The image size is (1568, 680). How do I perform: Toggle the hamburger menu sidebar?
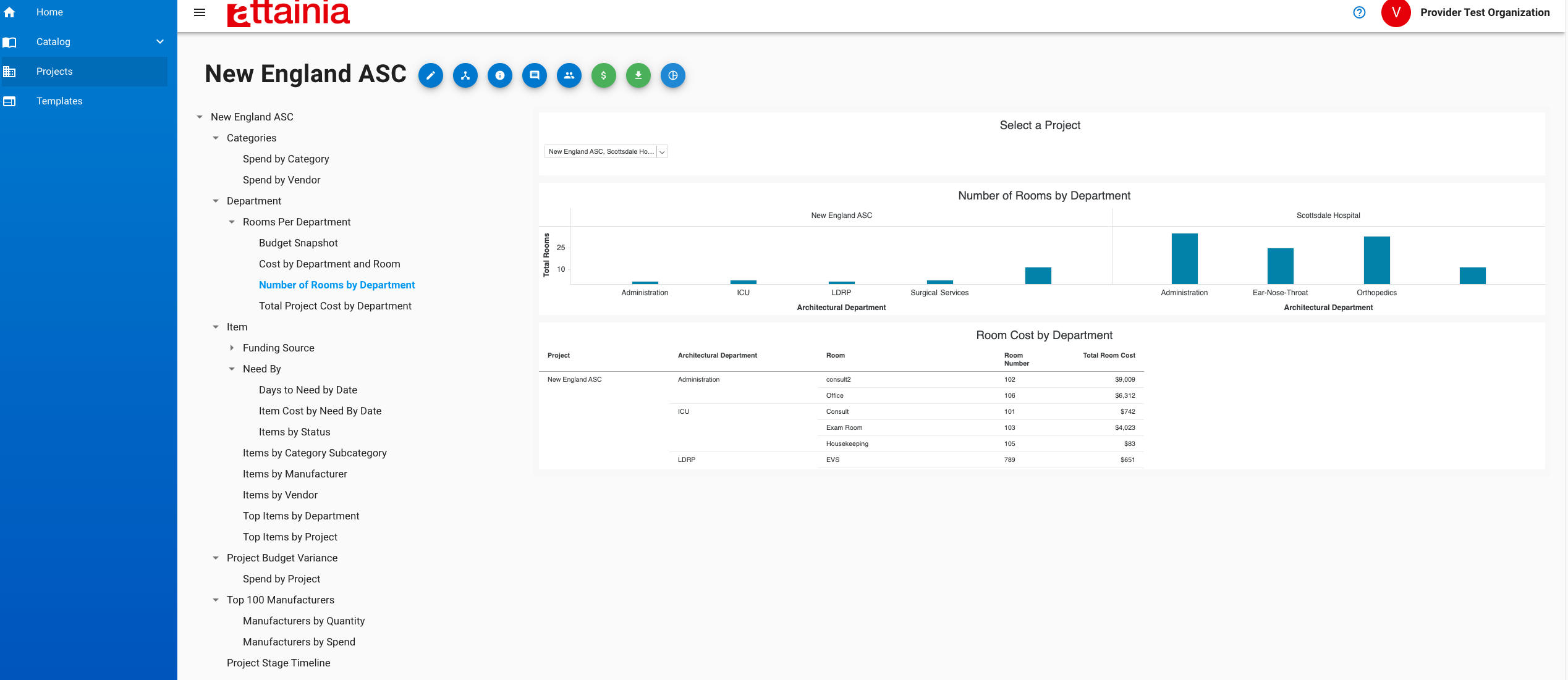200,12
